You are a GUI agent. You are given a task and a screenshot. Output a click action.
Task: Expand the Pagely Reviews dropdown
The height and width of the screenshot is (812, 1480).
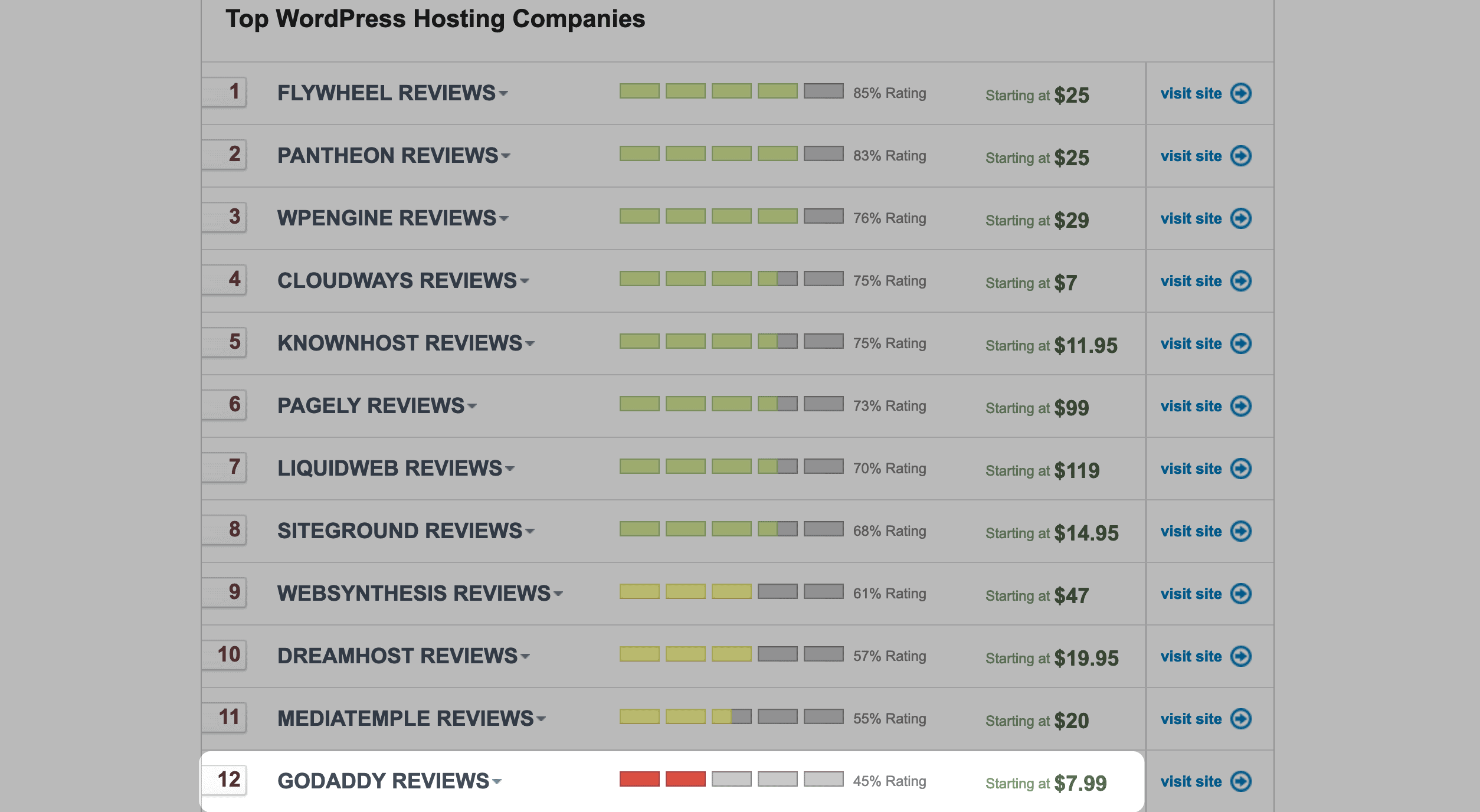pyautogui.click(x=472, y=406)
